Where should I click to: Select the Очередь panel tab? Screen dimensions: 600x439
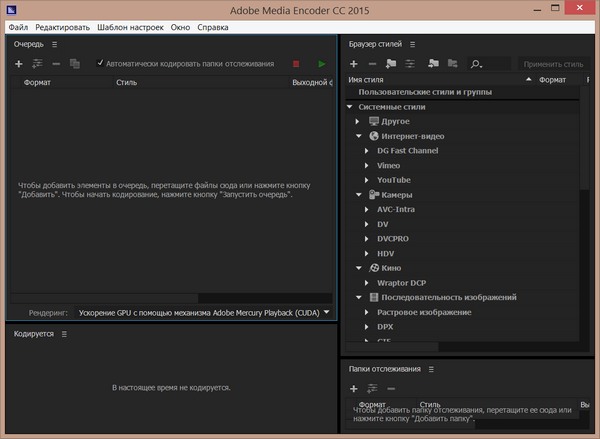click(29, 44)
